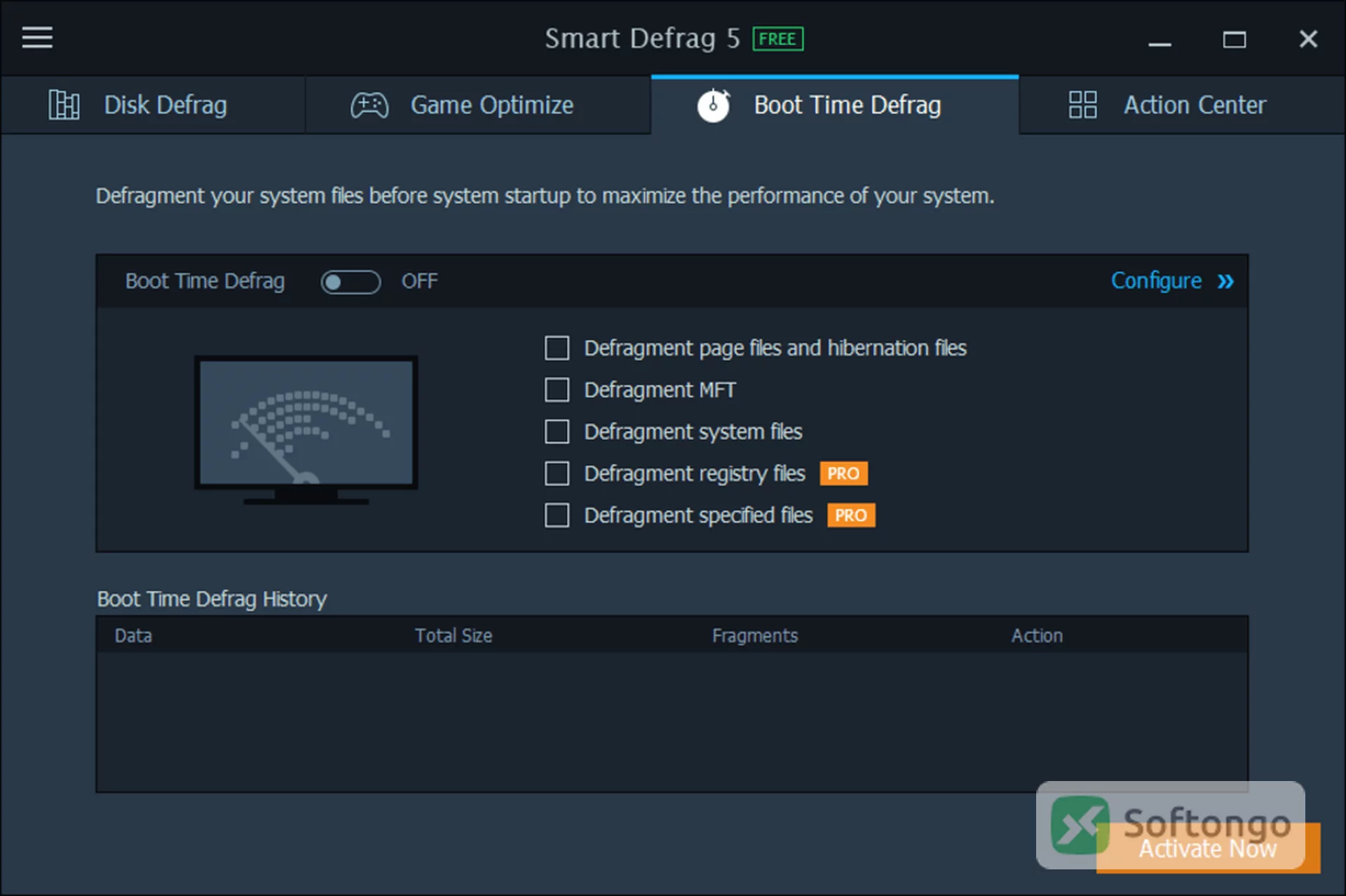Screen dimensions: 1346x896
Task: Open the Configure link
Action: 1156,281
